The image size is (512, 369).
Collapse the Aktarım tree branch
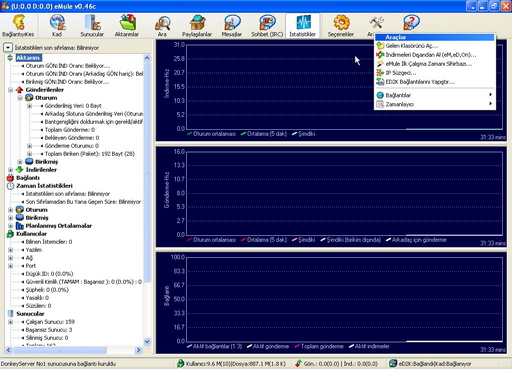point(10,58)
